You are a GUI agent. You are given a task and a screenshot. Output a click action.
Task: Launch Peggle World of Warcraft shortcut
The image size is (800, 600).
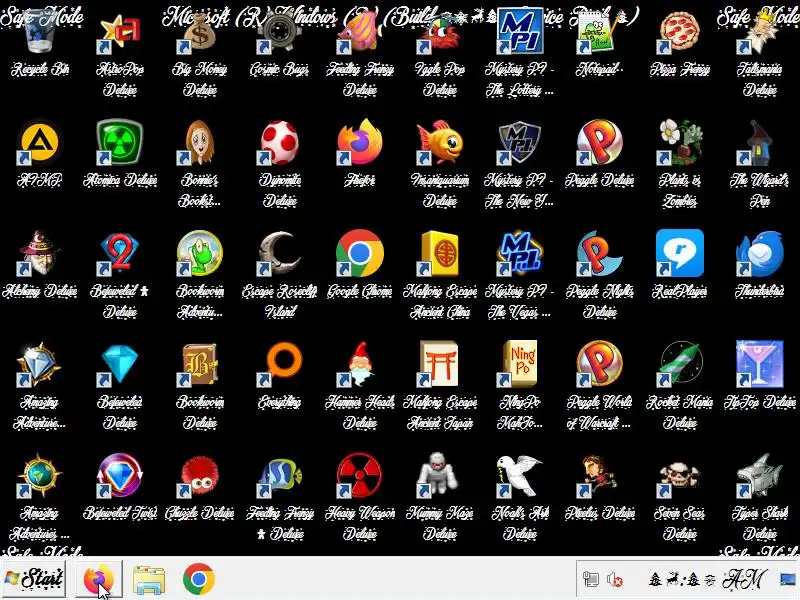[599, 364]
